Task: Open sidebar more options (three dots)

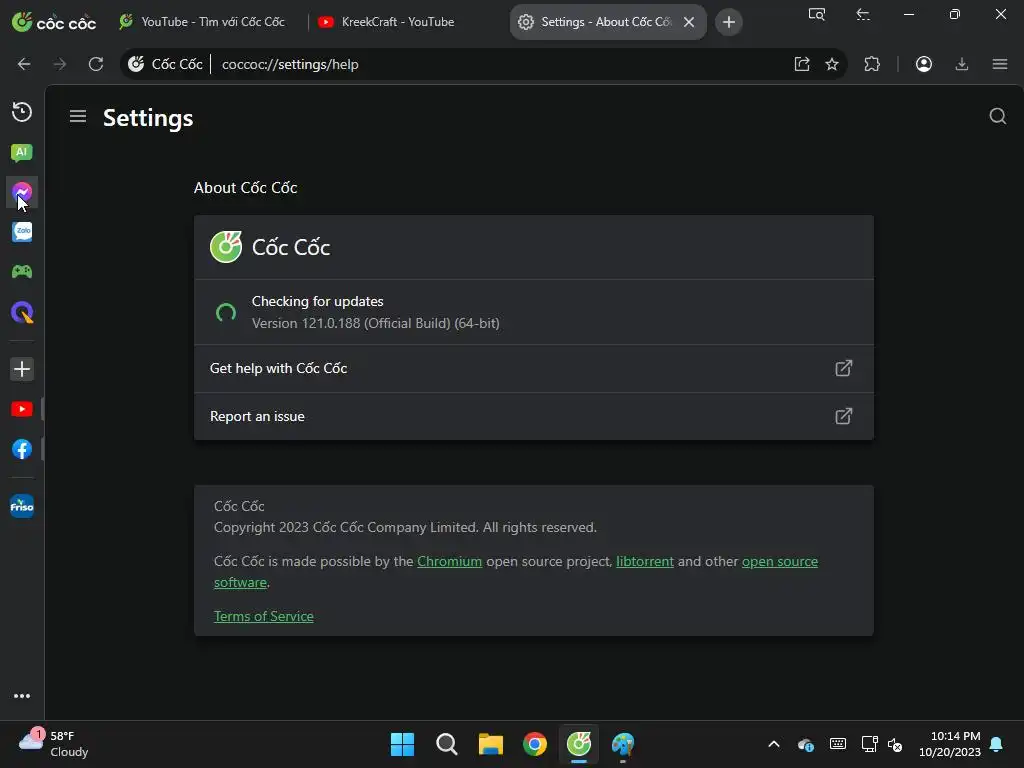Action: coord(22,696)
